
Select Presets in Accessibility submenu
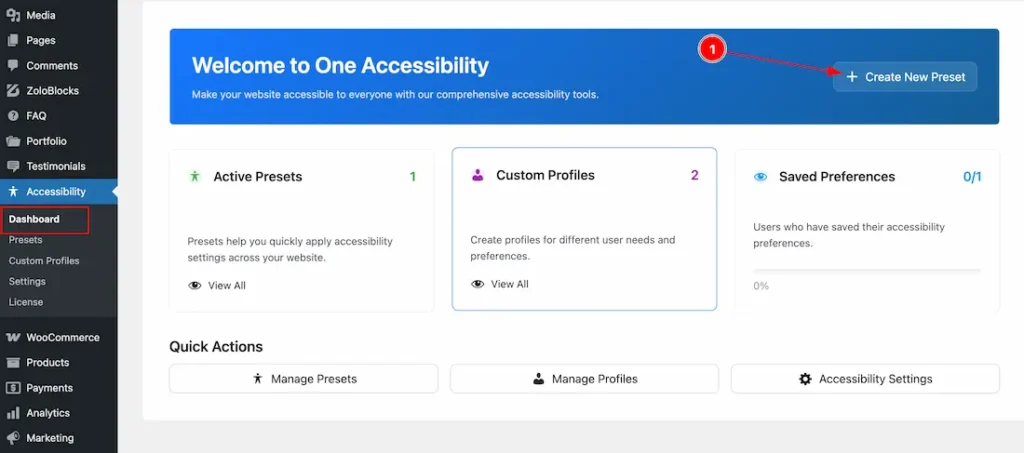26,240
